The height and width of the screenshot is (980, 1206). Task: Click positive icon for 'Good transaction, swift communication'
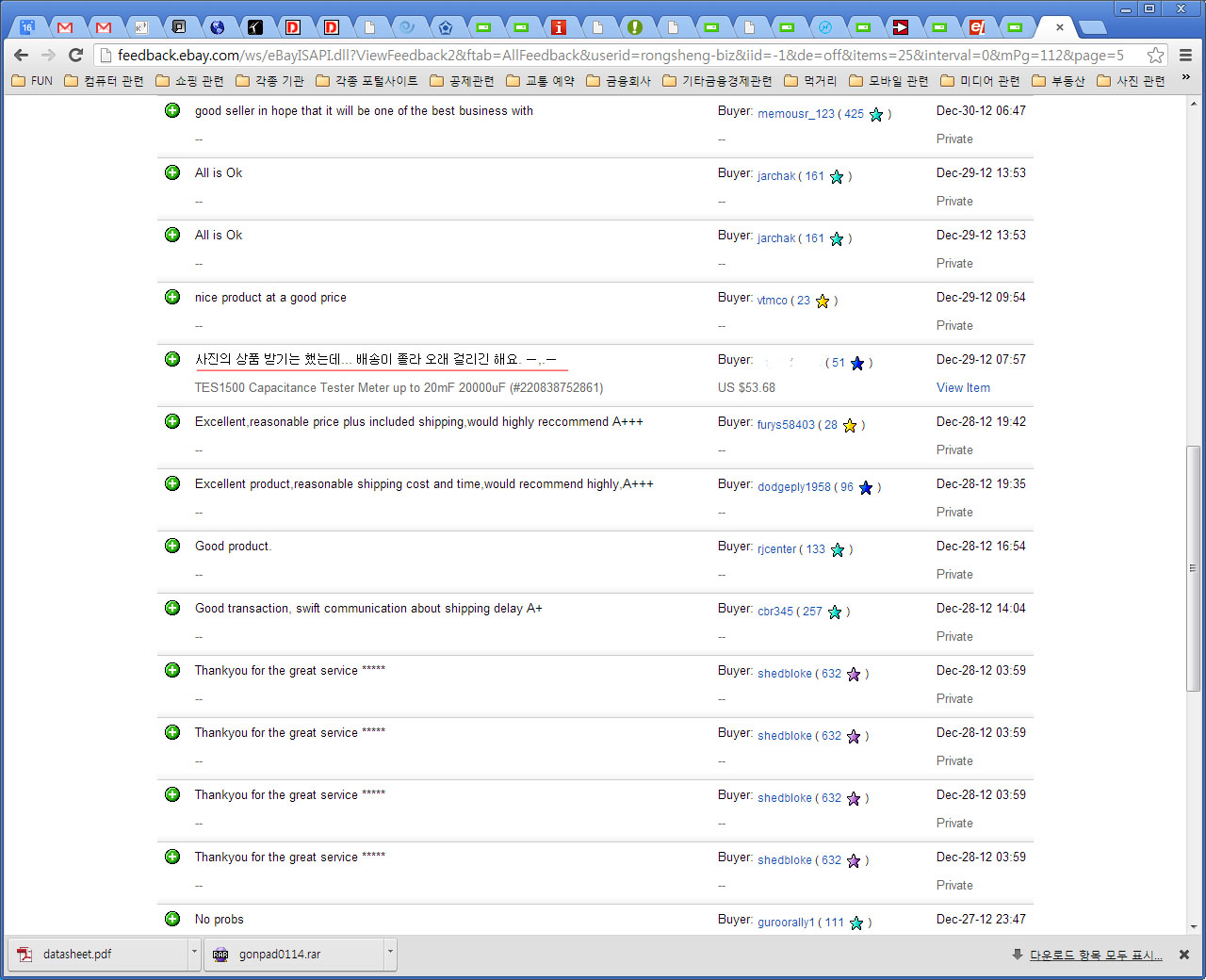click(172, 608)
